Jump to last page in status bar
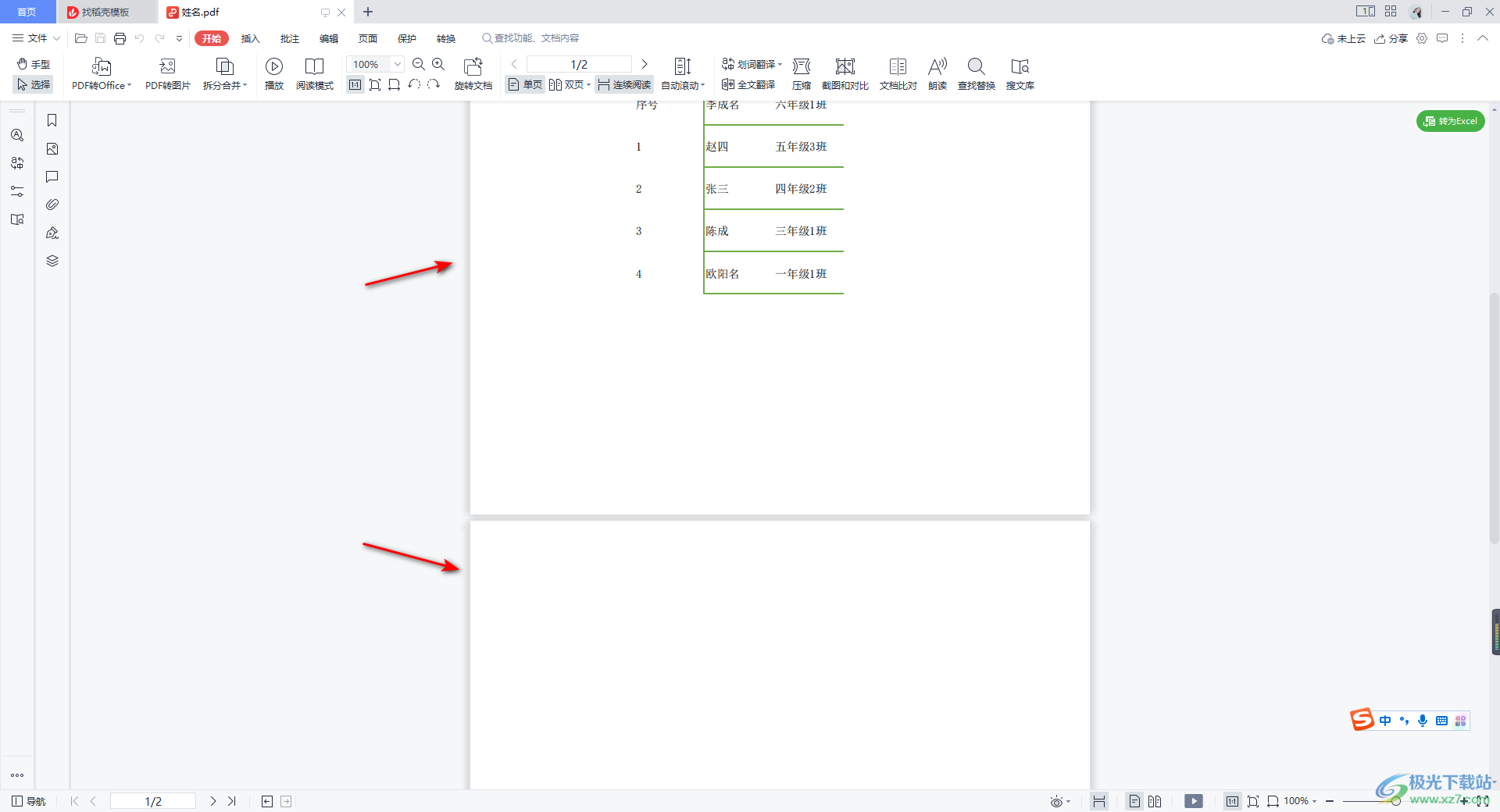This screenshot has height=812, width=1500. [x=232, y=801]
